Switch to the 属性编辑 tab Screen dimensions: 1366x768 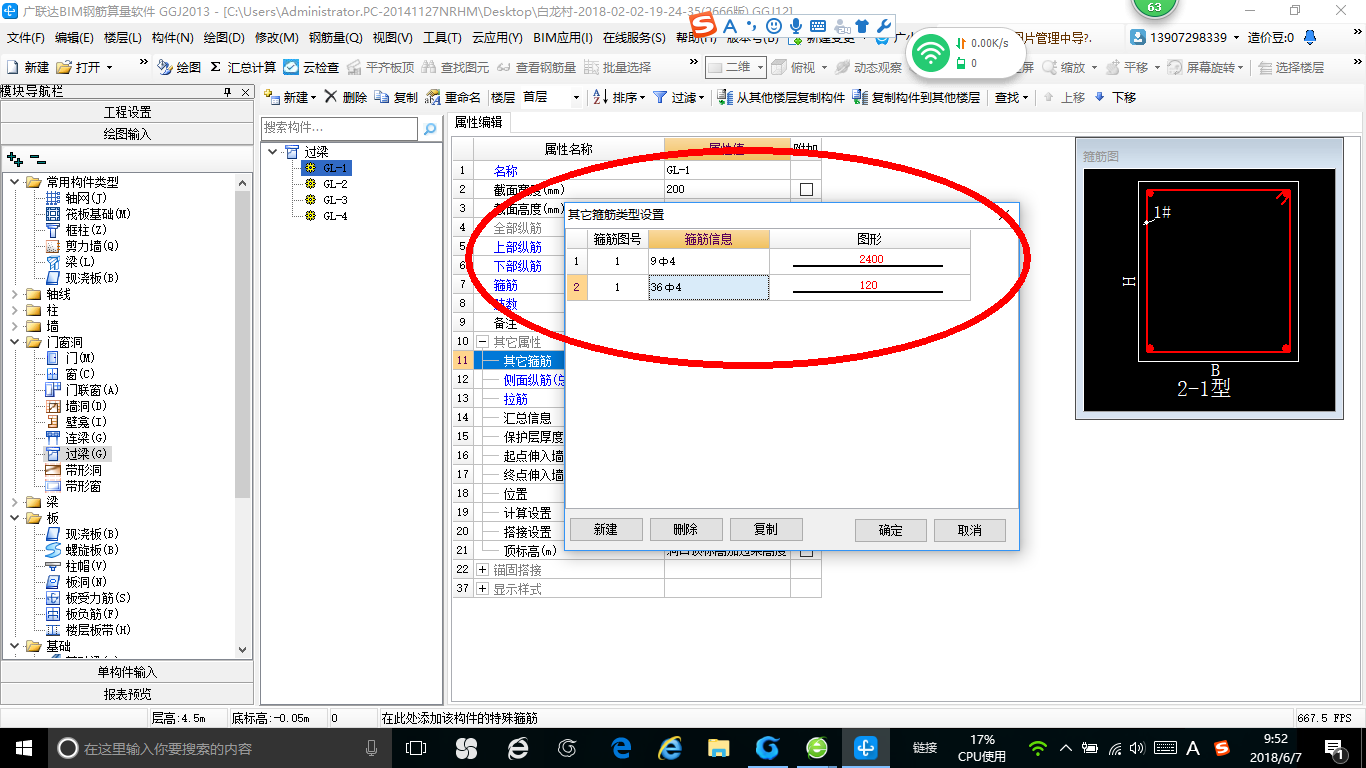[x=479, y=122]
